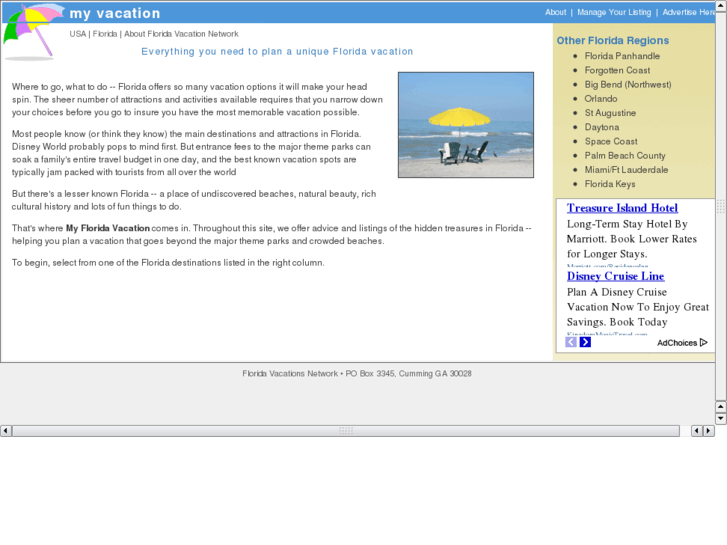Click the Florida Vacations Network footer address
The height and width of the screenshot is (545, 727).
tap(357, 374)
